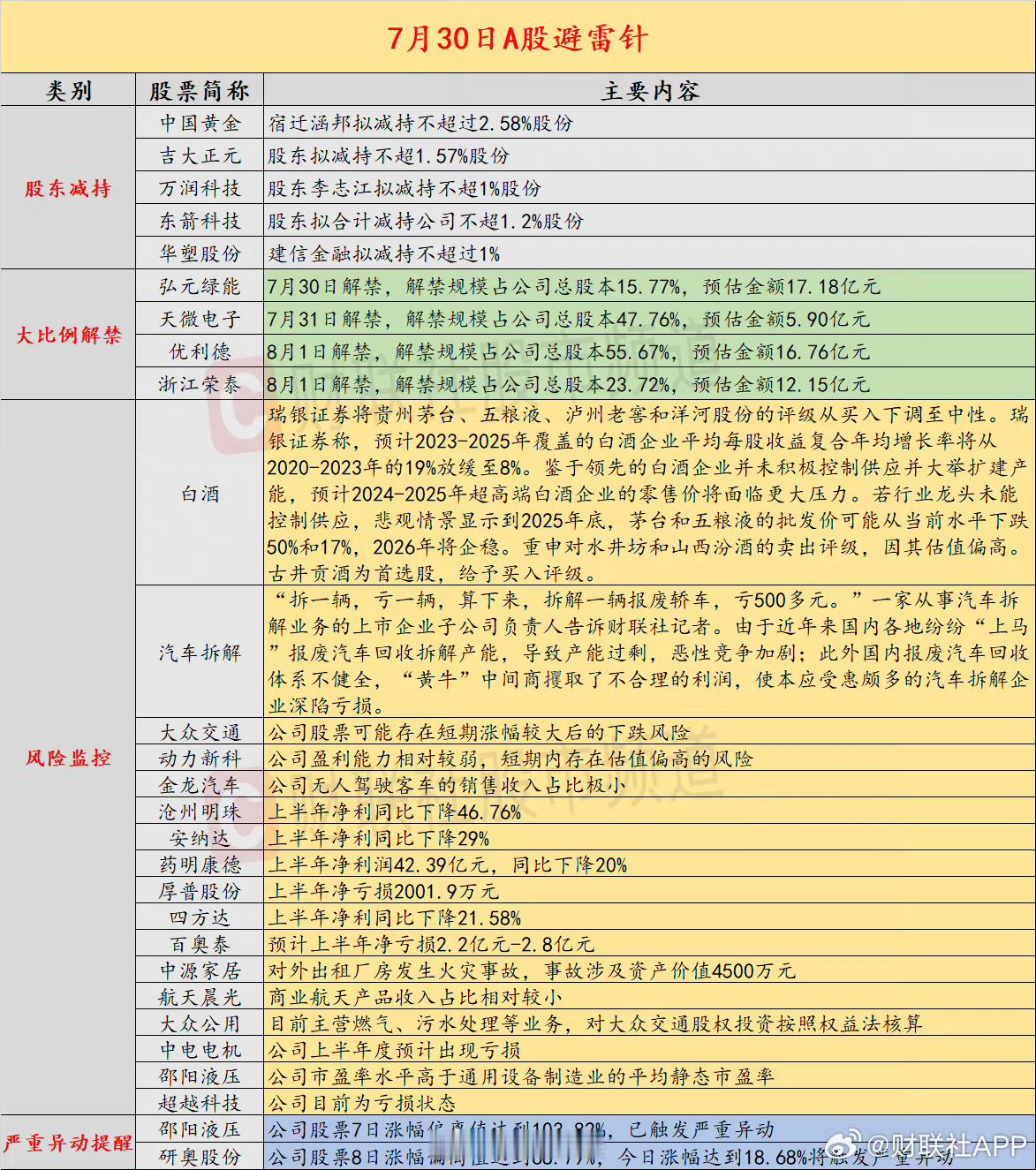Select stock name 研奥股份
The width and height of the screenshot is (1036, 1170).
coord(200,1156)
